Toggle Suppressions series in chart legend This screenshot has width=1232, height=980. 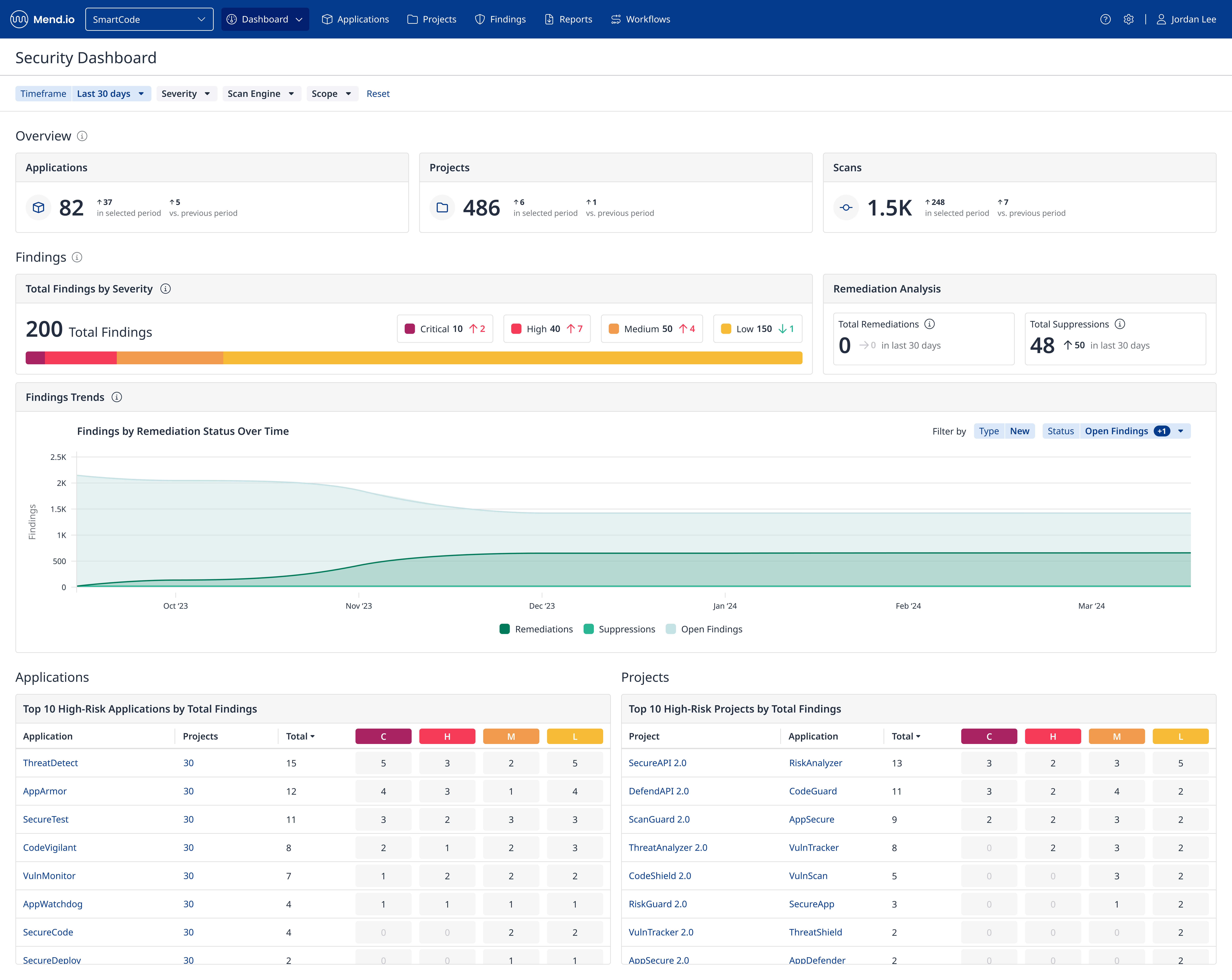(619, 629)
